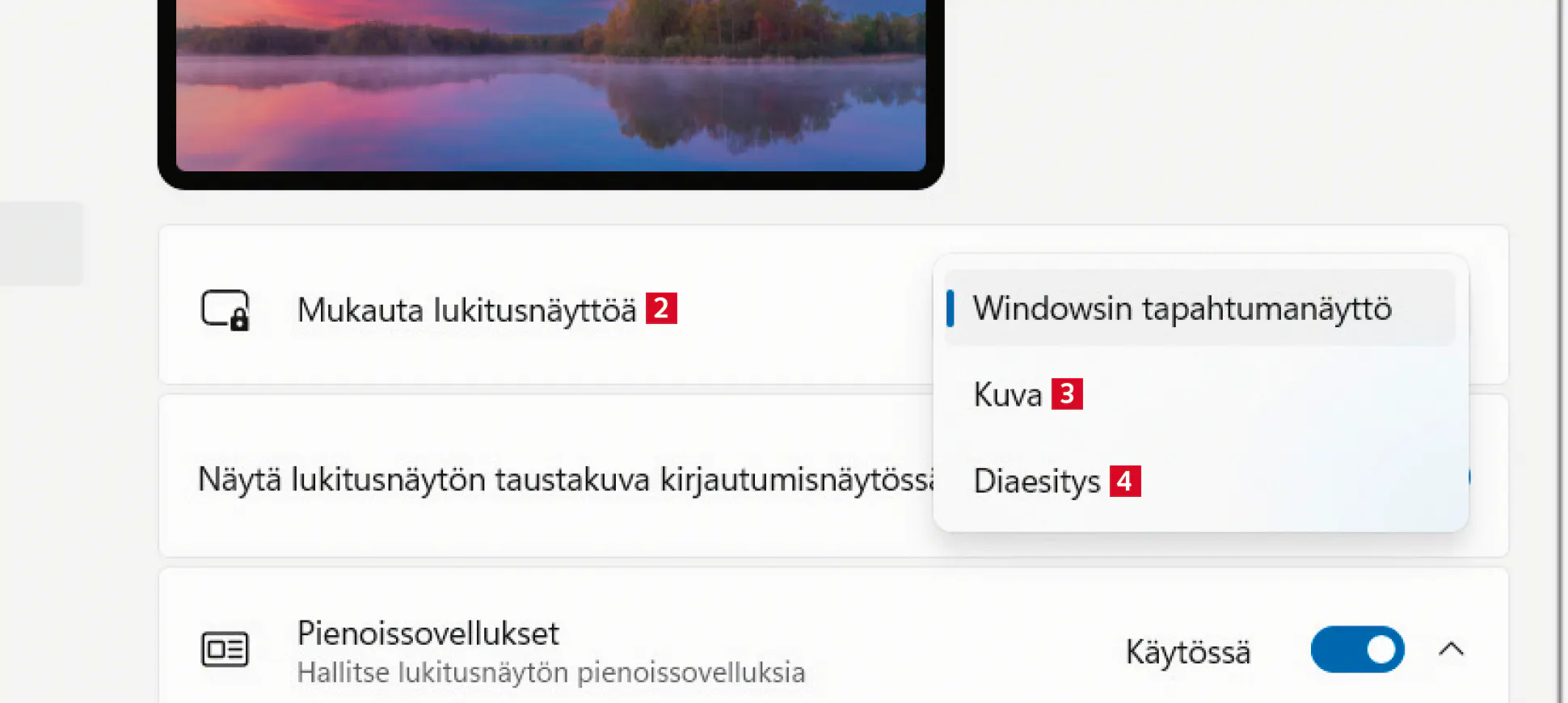Click the Näytä lukitusnäytön taustakuva kirjautumisnäytössä row
Viewport: 1568px width, 703px height.
tap(833, 476)
